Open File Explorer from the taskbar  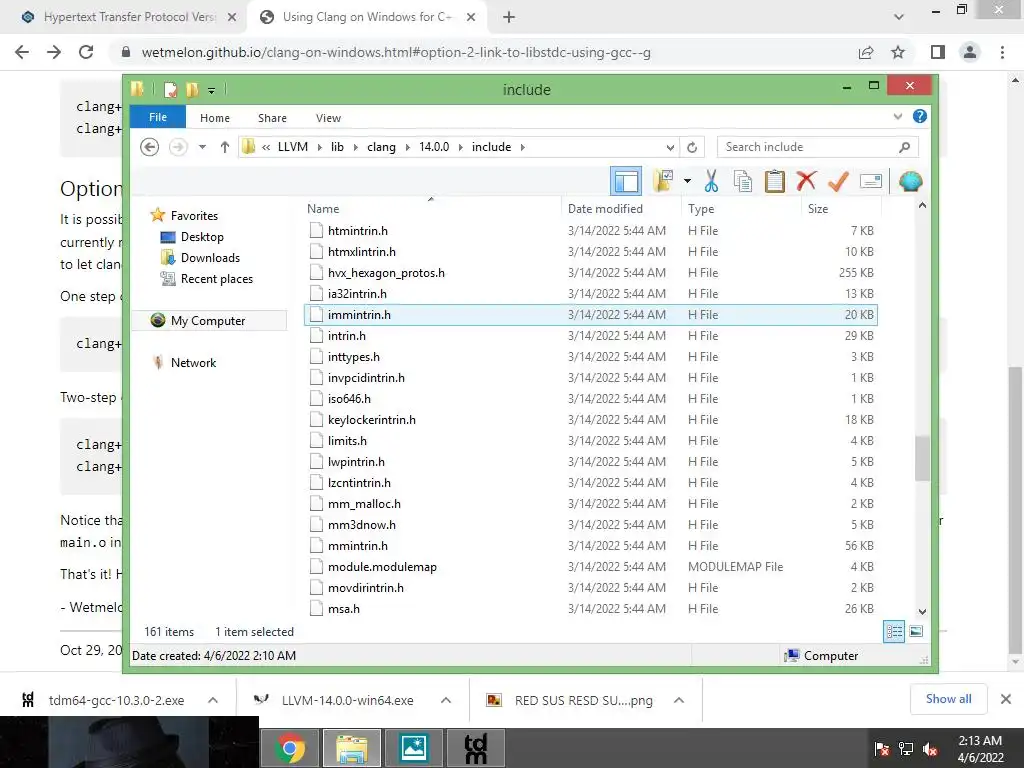[351, 748]
